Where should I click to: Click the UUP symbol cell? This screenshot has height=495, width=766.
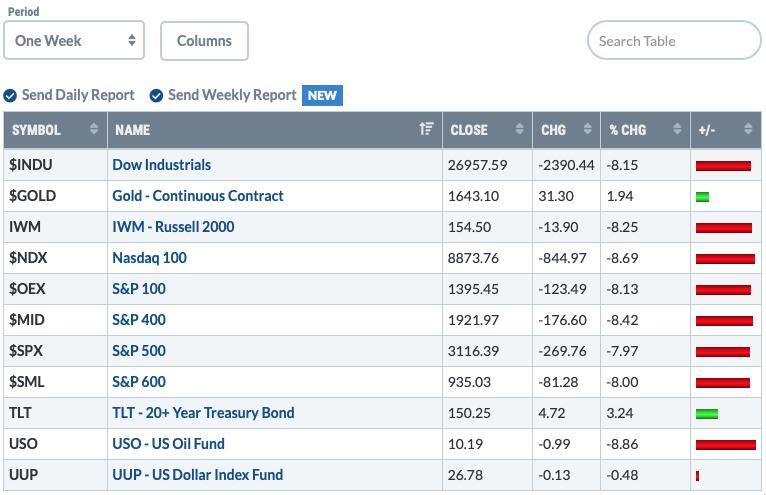pos(55,475)
